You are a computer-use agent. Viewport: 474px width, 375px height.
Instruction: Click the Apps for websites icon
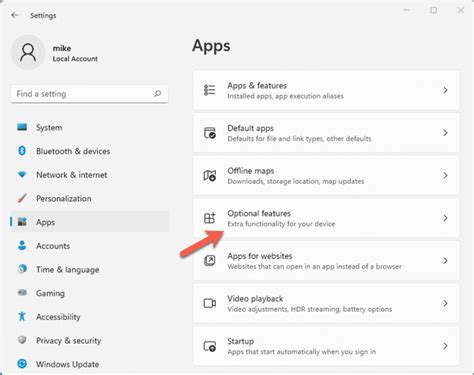click(x=210, y=261)
